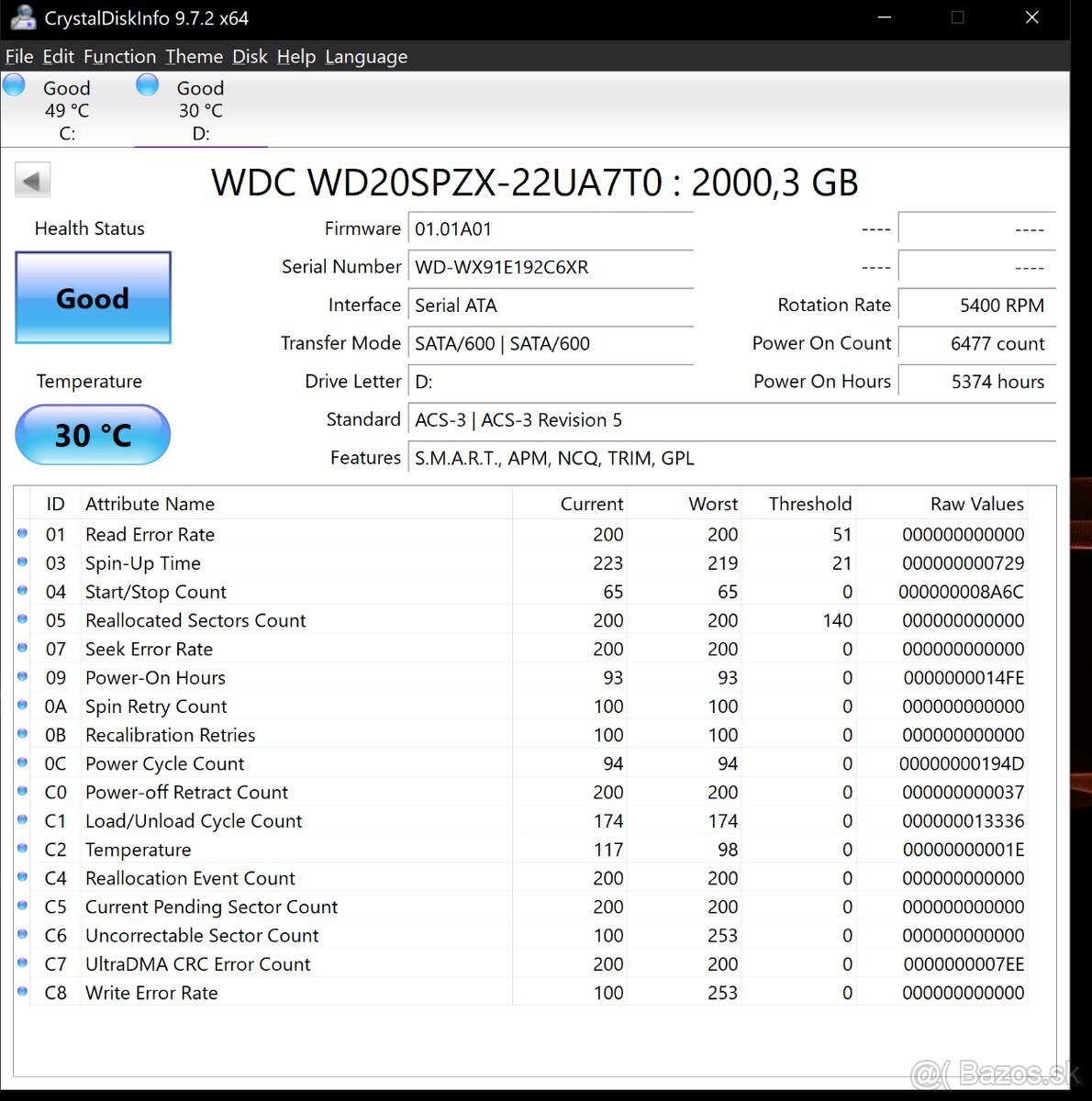Select the D: drive status orb

tap(148, 85)
